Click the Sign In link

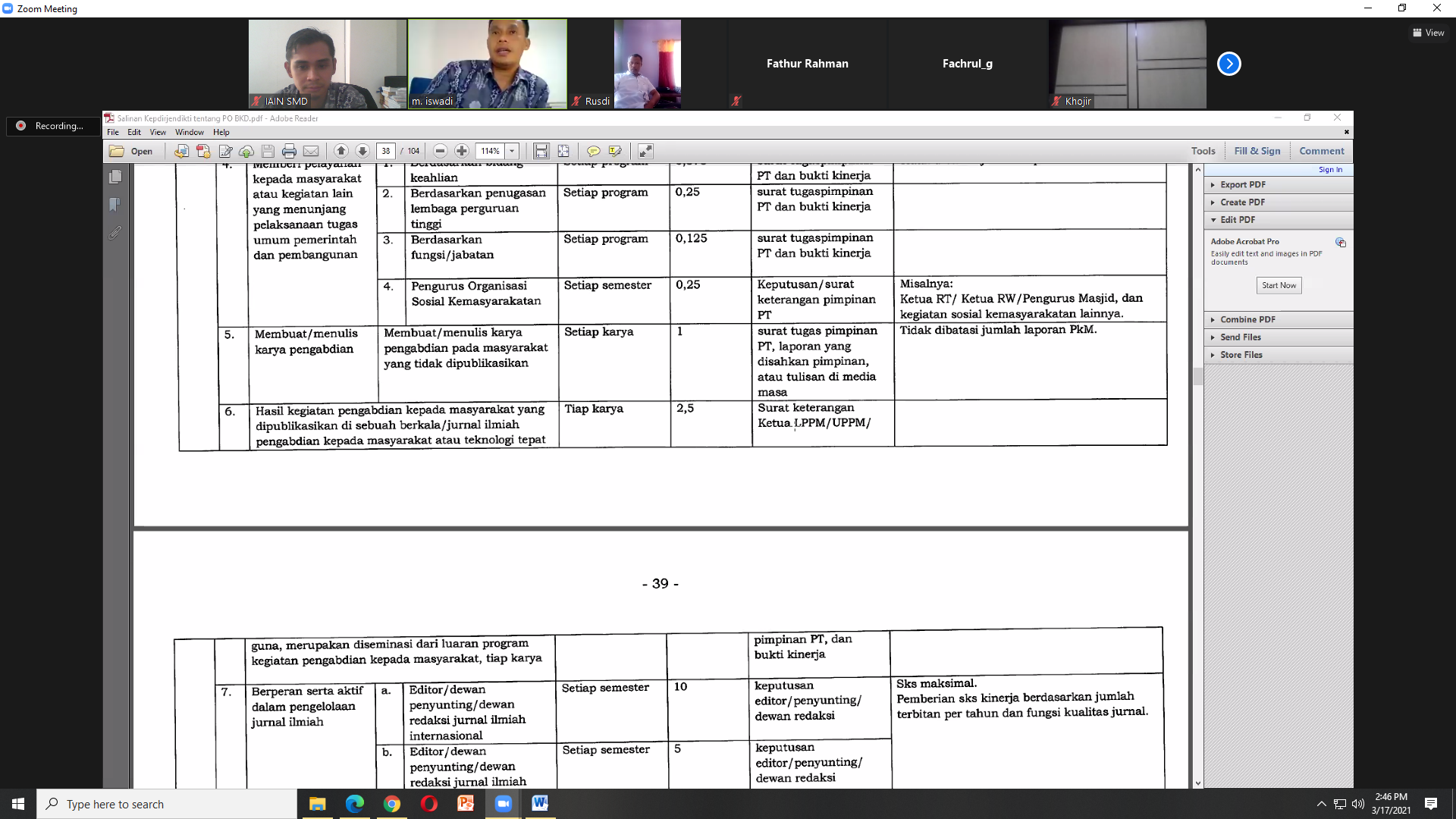pyautogui.click(x=1330, y=170)
